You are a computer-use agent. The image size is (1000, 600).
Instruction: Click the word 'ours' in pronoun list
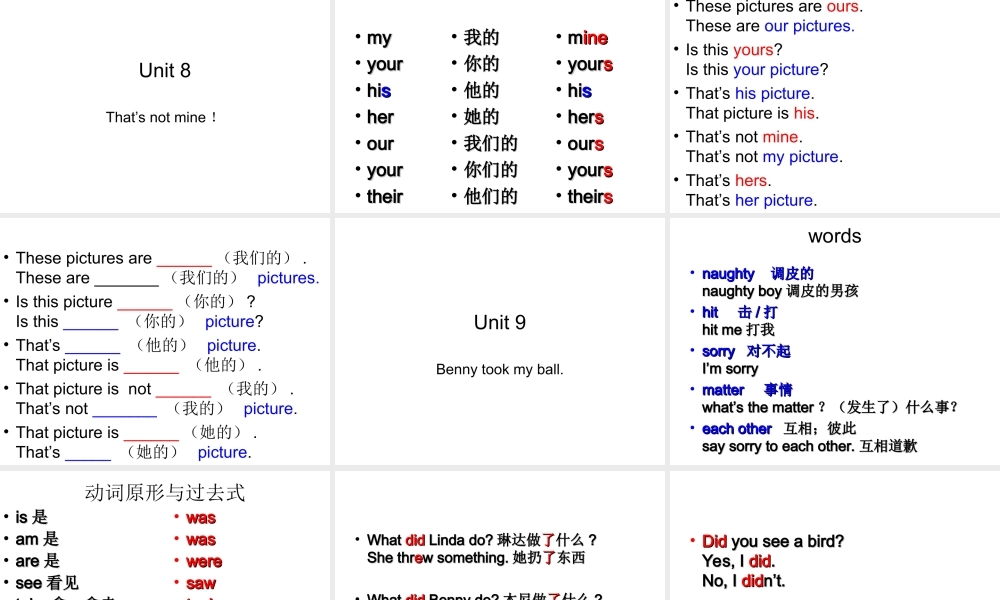click(585, 144)
